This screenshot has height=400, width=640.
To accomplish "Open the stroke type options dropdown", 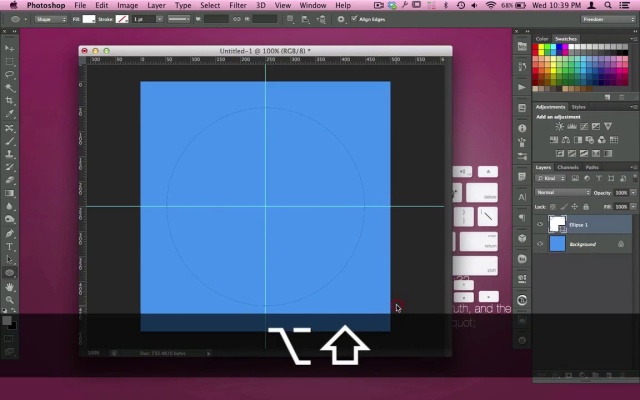I will pyautogui.click(x=179, y=19).
